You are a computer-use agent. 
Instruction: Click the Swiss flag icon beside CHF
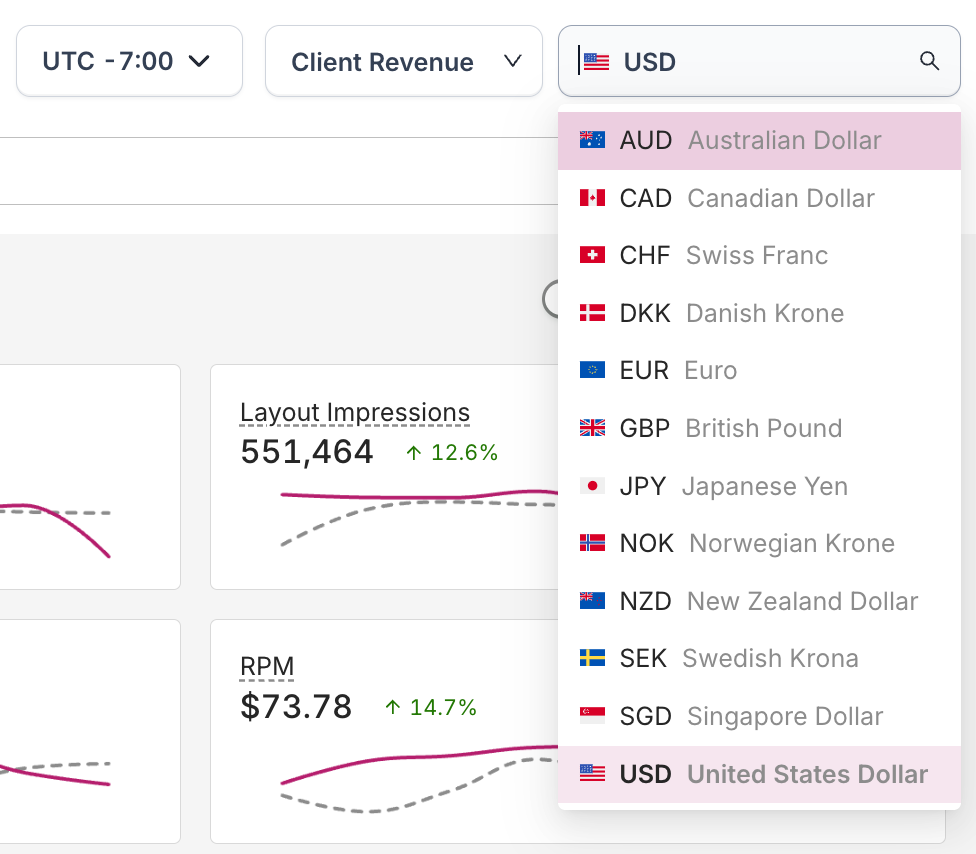(591, 255)
